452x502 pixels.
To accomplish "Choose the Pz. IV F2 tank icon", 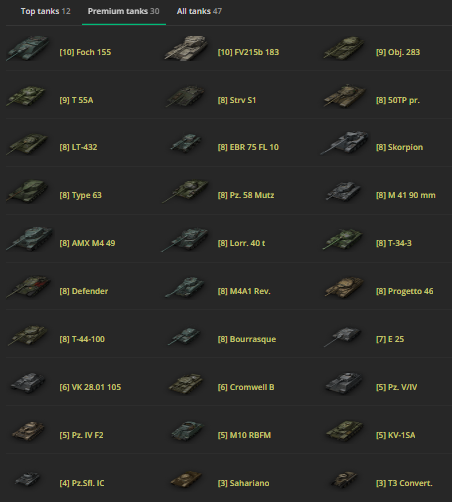I will pos(28,431).
